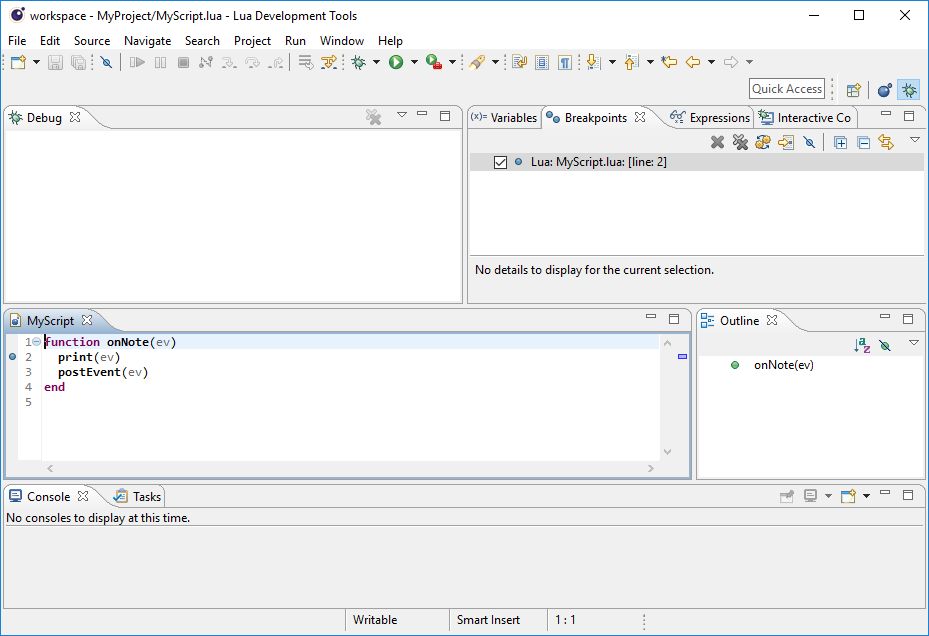Toggle Mark Occurrences toolbar icon
This screenshot has height=636, width=929.
click(x=520, y=62)
